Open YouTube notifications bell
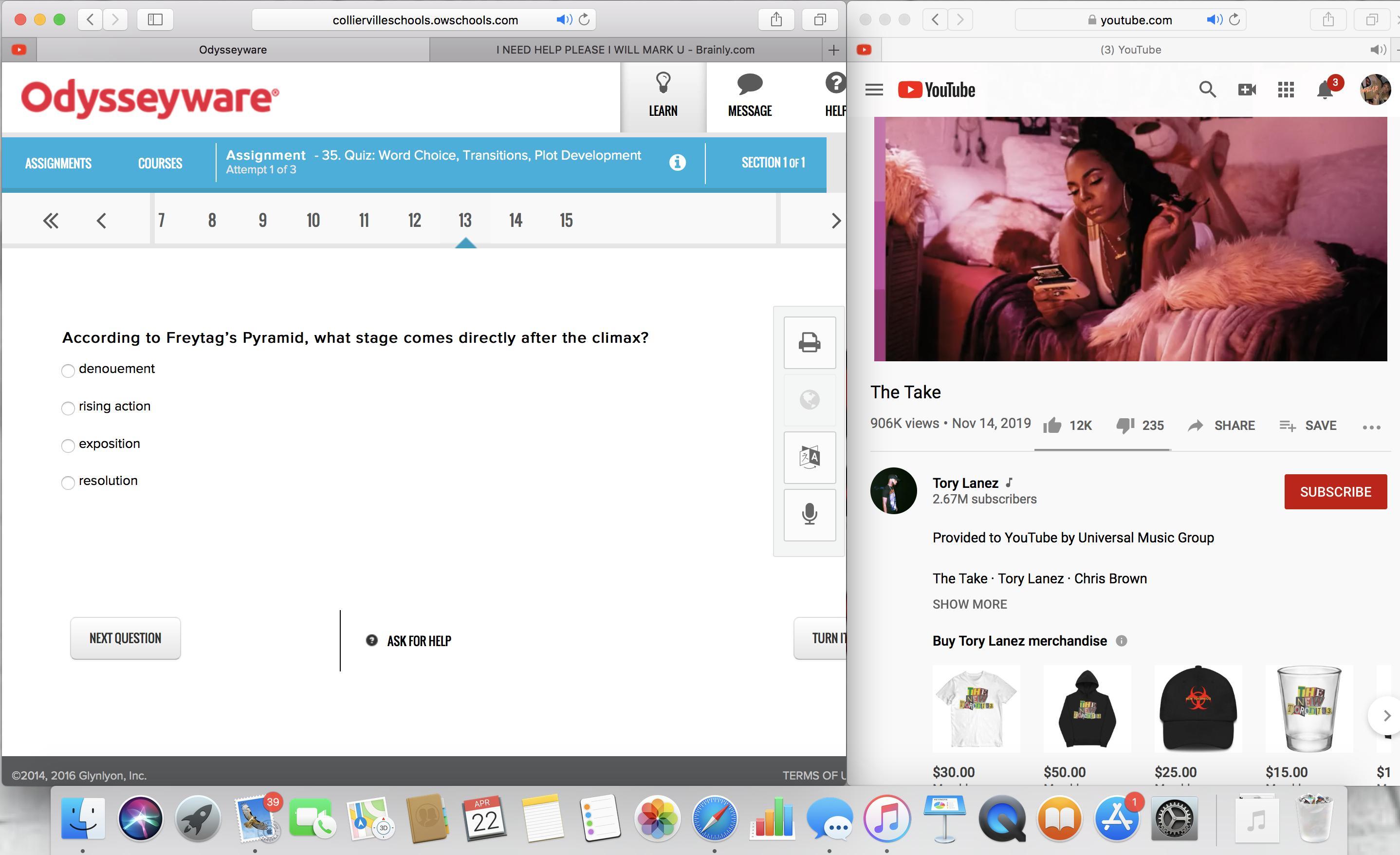This screenshot has height=855, width=1400. pos(1325,90)
